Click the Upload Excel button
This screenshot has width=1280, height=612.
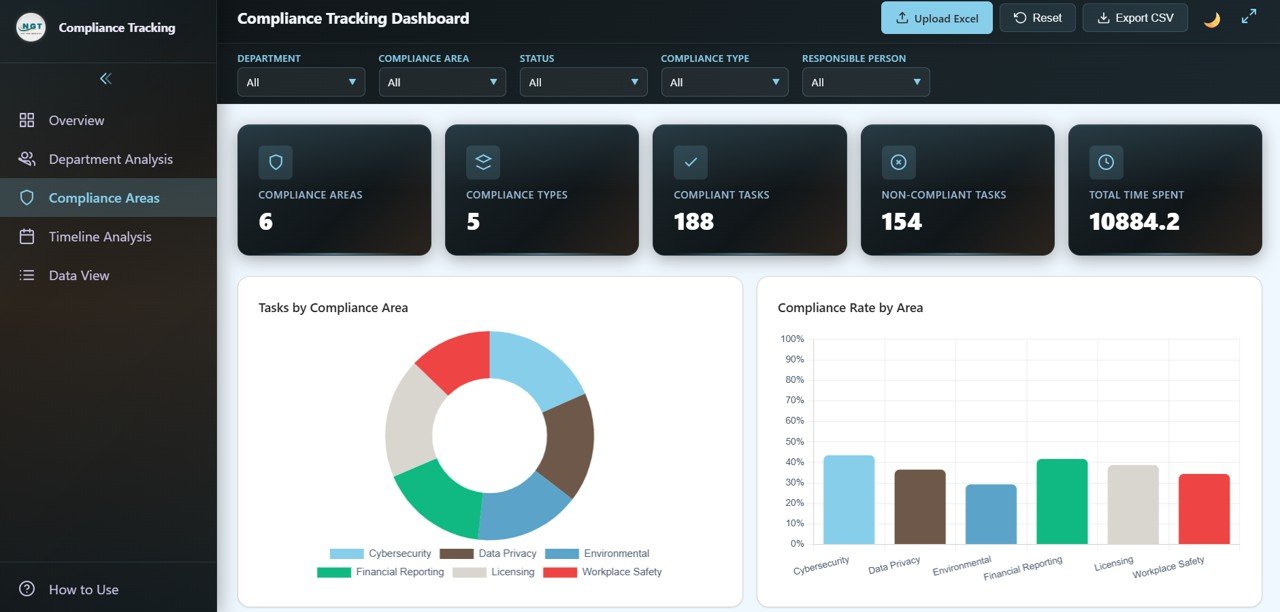point(936,18)
